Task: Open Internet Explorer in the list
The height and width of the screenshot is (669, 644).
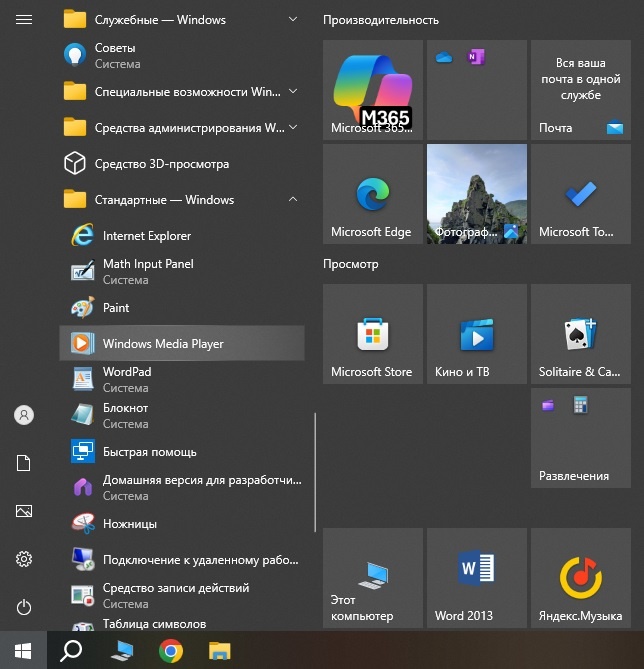Action: pos(182,236)
